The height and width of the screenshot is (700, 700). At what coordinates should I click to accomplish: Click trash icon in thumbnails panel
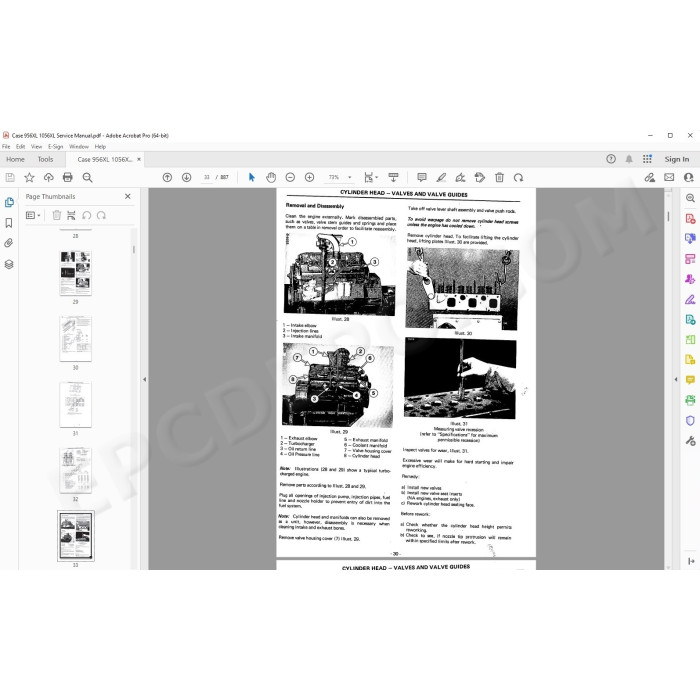(x=57, y=216)
